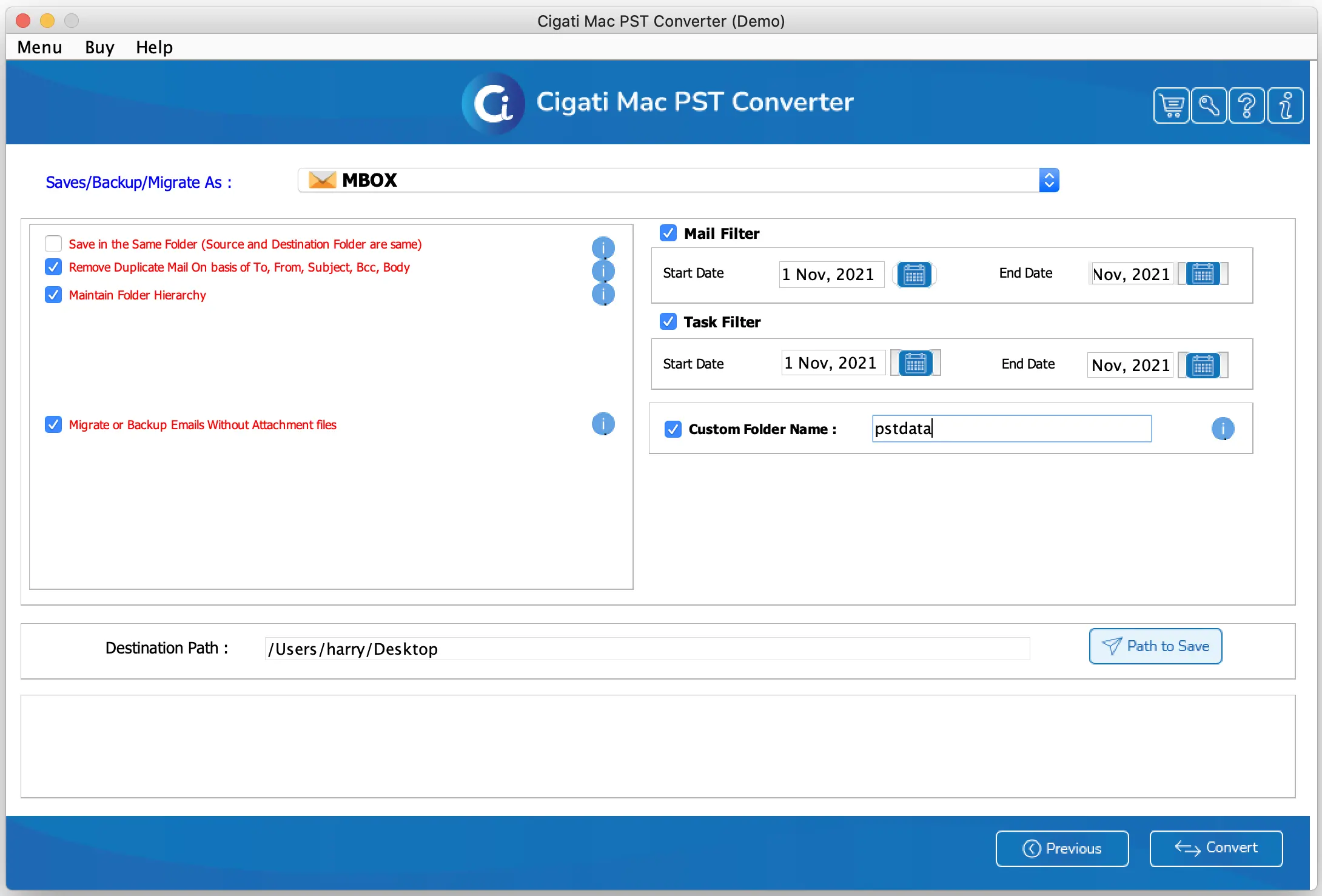This screenshot has height=896, width=1322.
Task: Click the Saves/Backup/Migrate As label
Action: pyautogui.click(x=139, y=182)
